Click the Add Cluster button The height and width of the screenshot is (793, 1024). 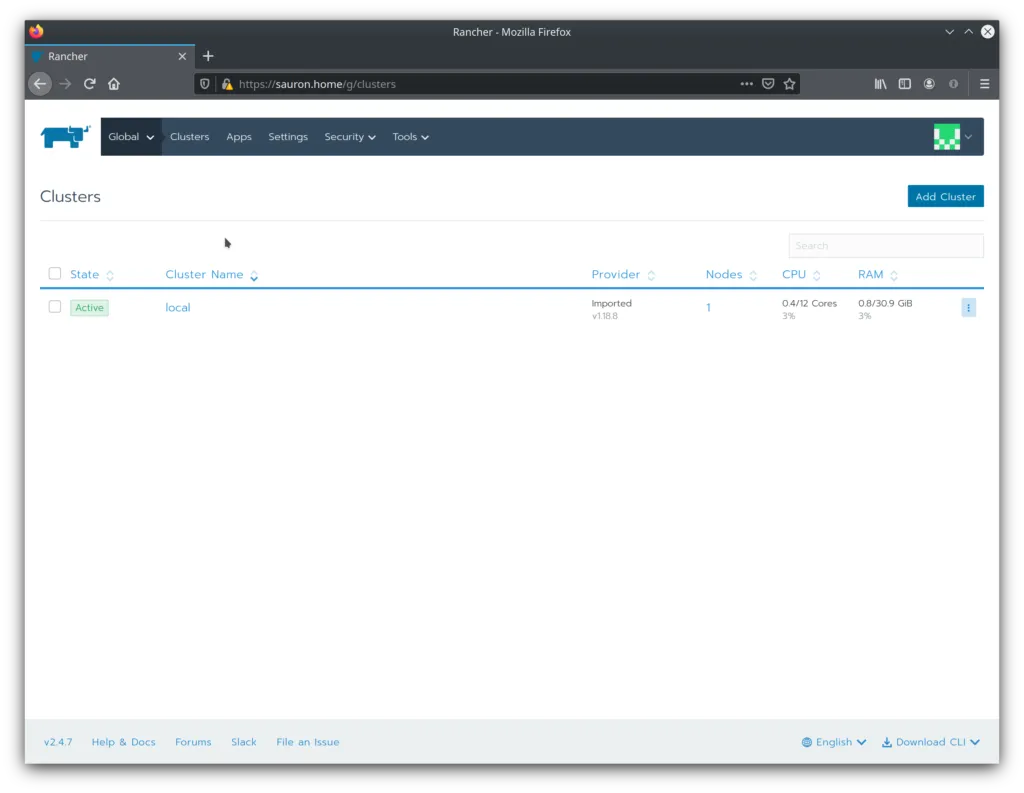945,197
